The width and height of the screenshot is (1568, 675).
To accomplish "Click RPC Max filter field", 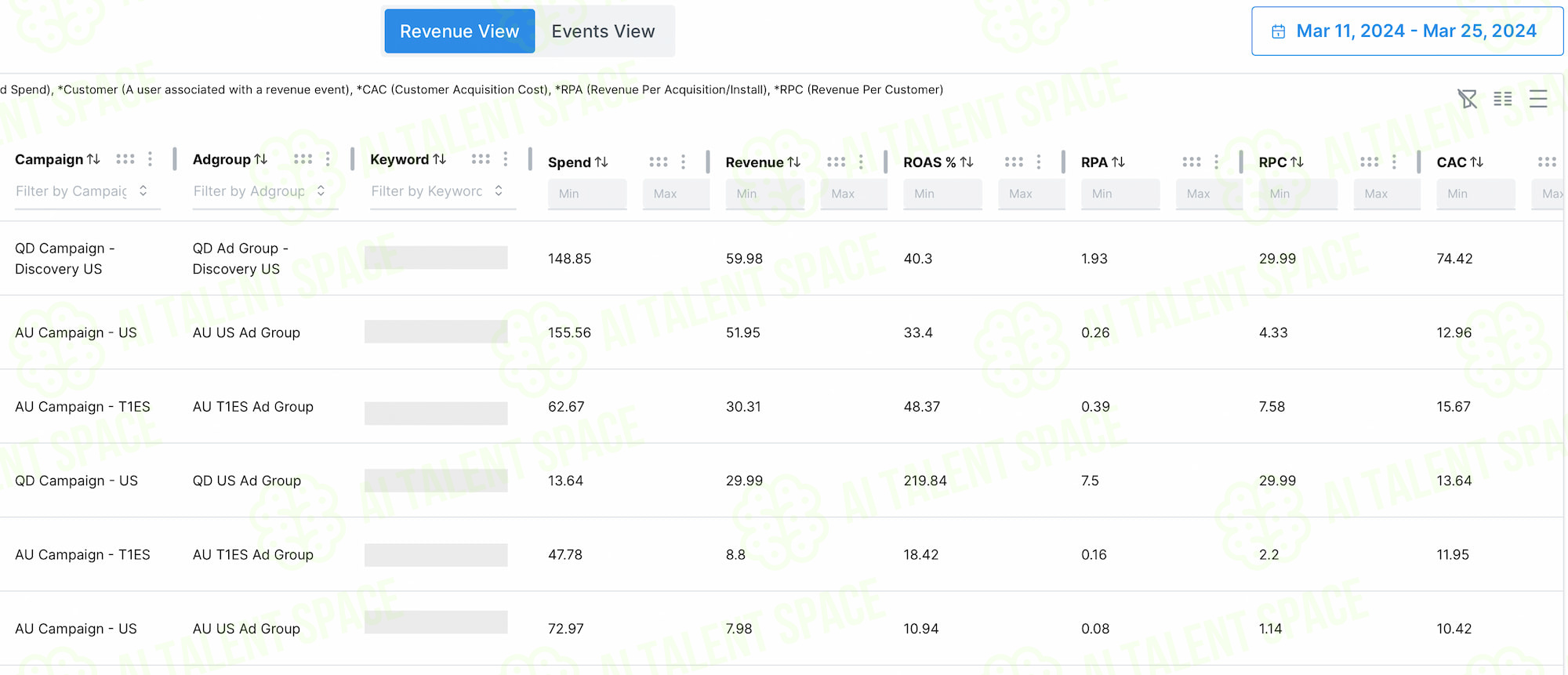I will (x=1387, y=194).
